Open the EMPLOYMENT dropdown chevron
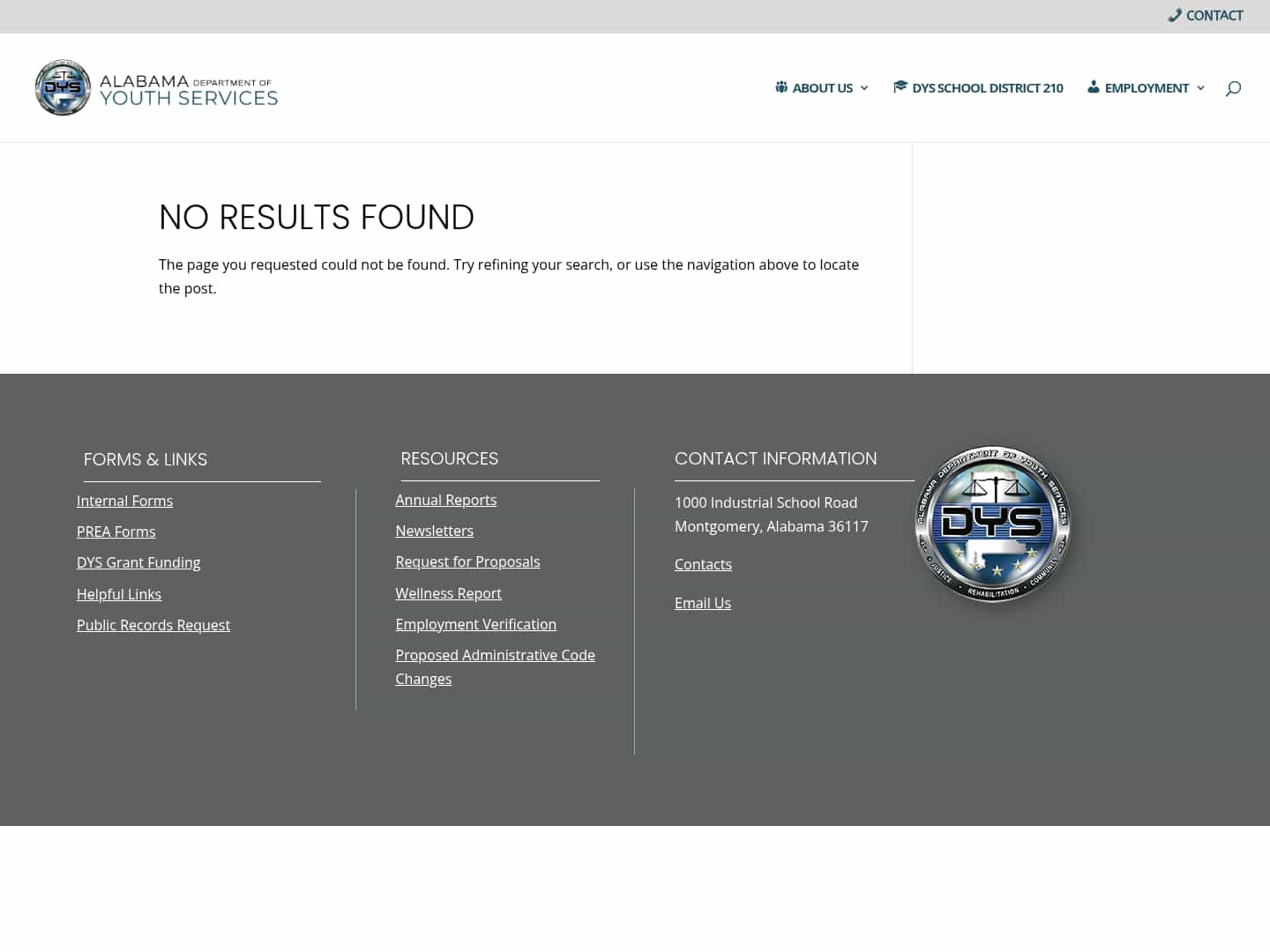The image size is (1270, 952). tap(1201, 88)
